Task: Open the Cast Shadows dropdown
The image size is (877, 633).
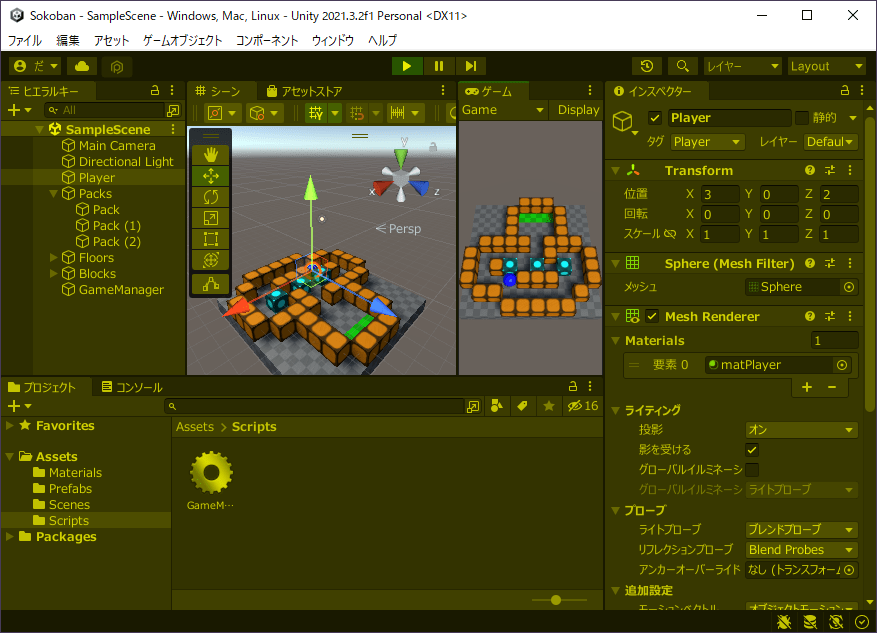Action: tap(801, 430)
